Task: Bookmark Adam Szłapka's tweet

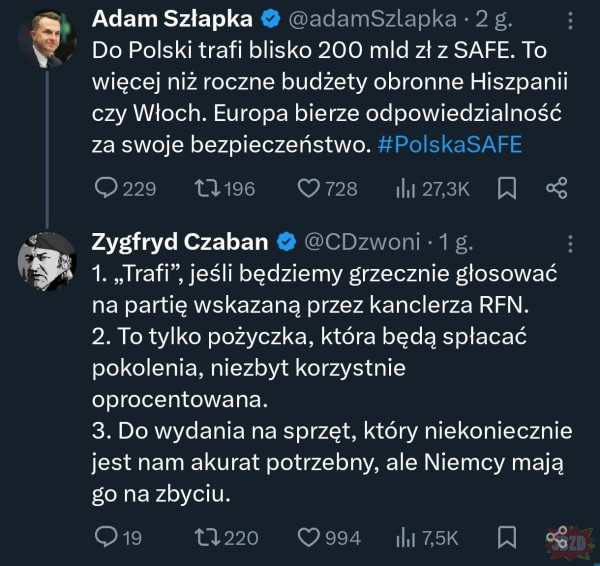Action: click(507, 188)
